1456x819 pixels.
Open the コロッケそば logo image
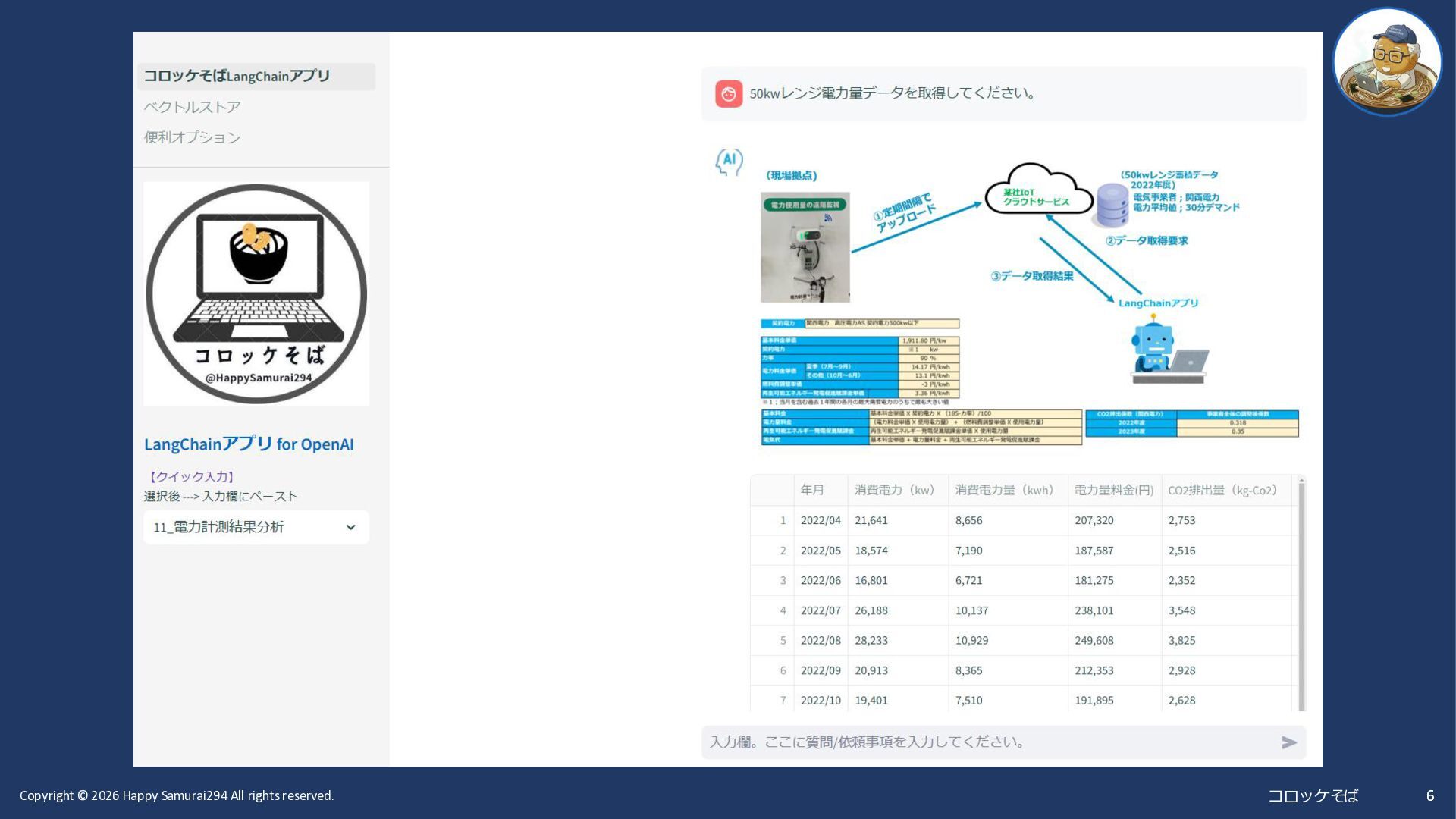click(x=256, y=293)
